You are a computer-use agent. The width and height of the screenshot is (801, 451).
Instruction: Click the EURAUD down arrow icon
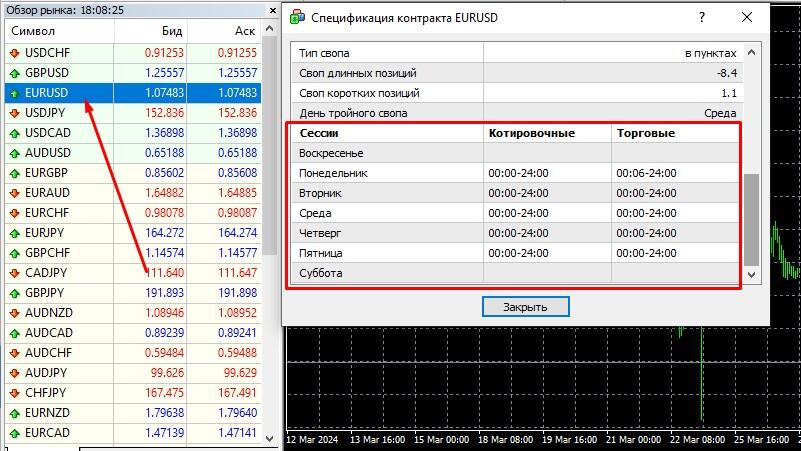pyautogui.click(x=14, y=193)
